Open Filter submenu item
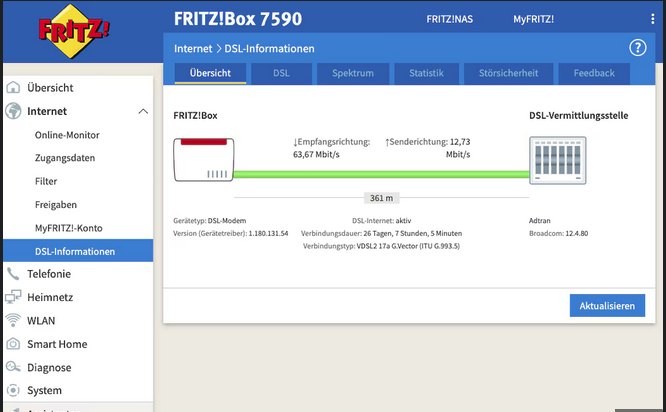 46,181
